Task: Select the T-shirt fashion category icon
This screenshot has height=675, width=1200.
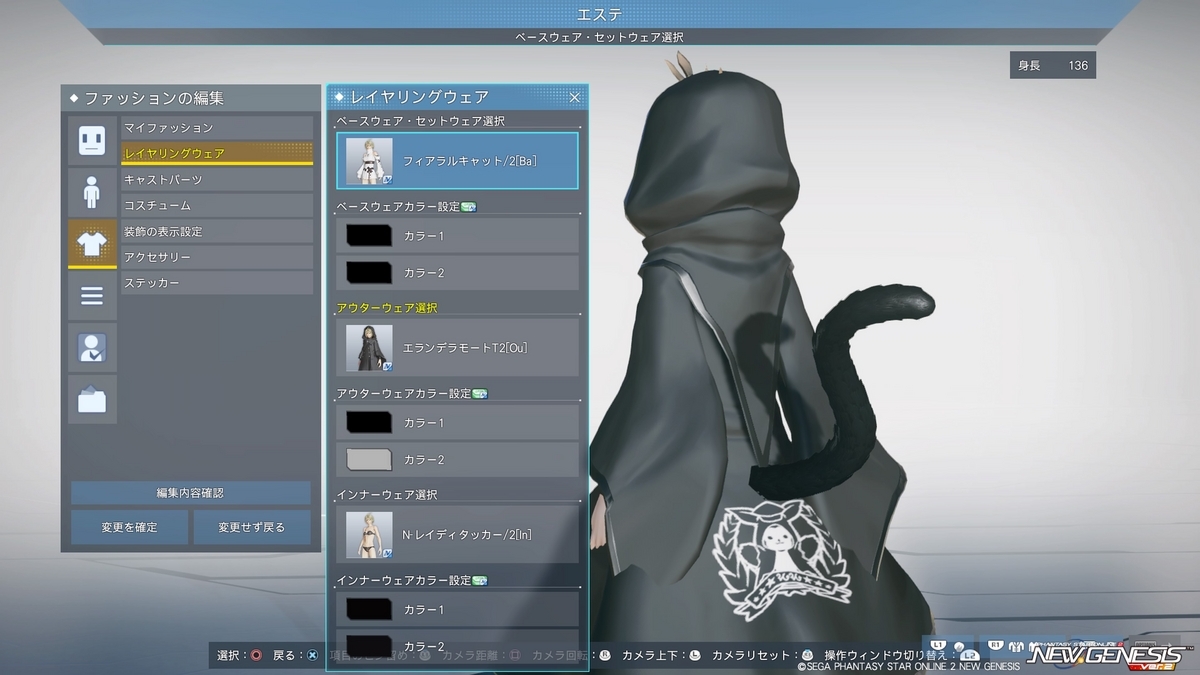Action: 92,244
